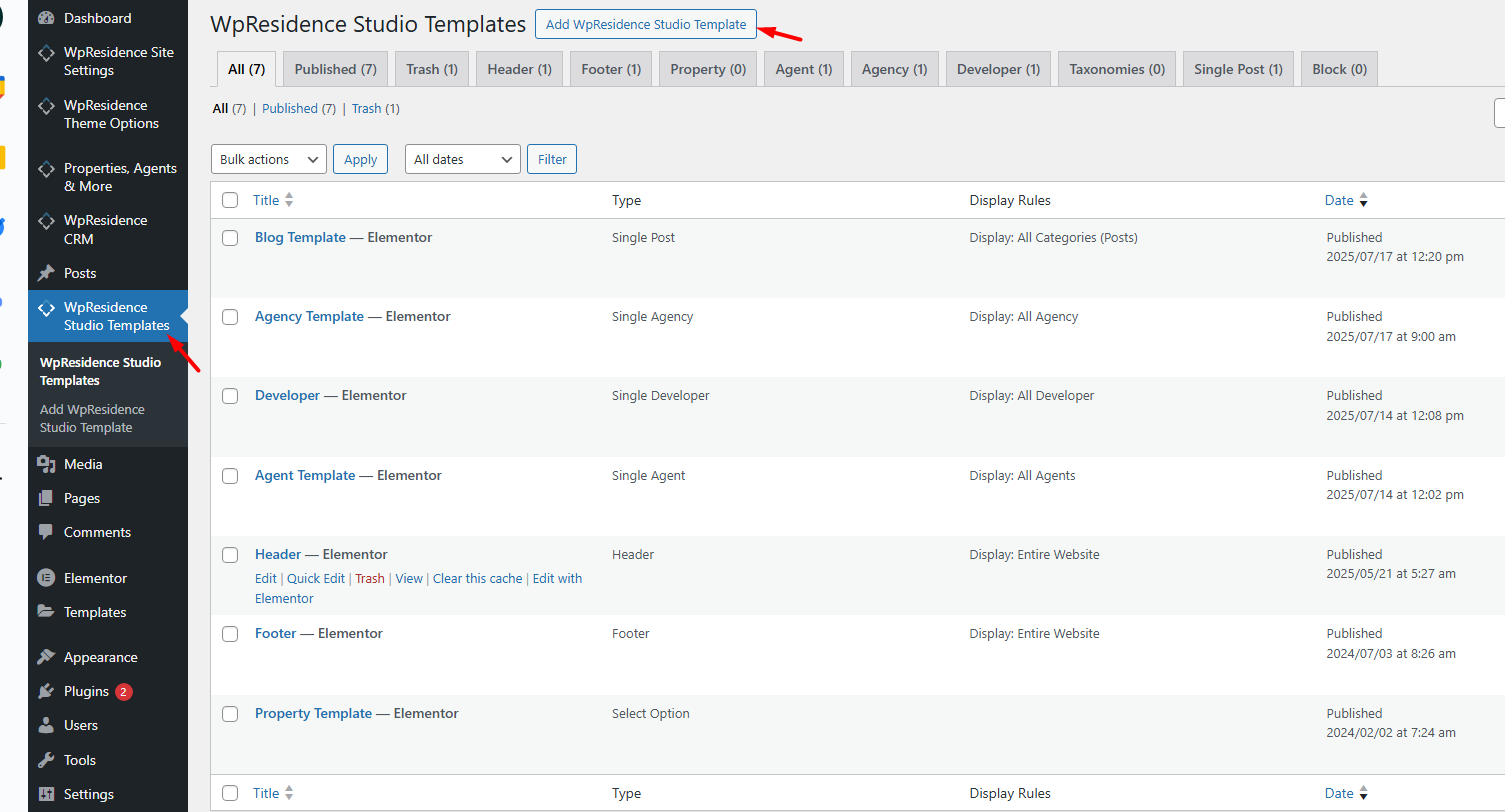Viewport: 1505px width, 812px height.
Task: Click the Edit with Elementor link
Action: (557, 579)
